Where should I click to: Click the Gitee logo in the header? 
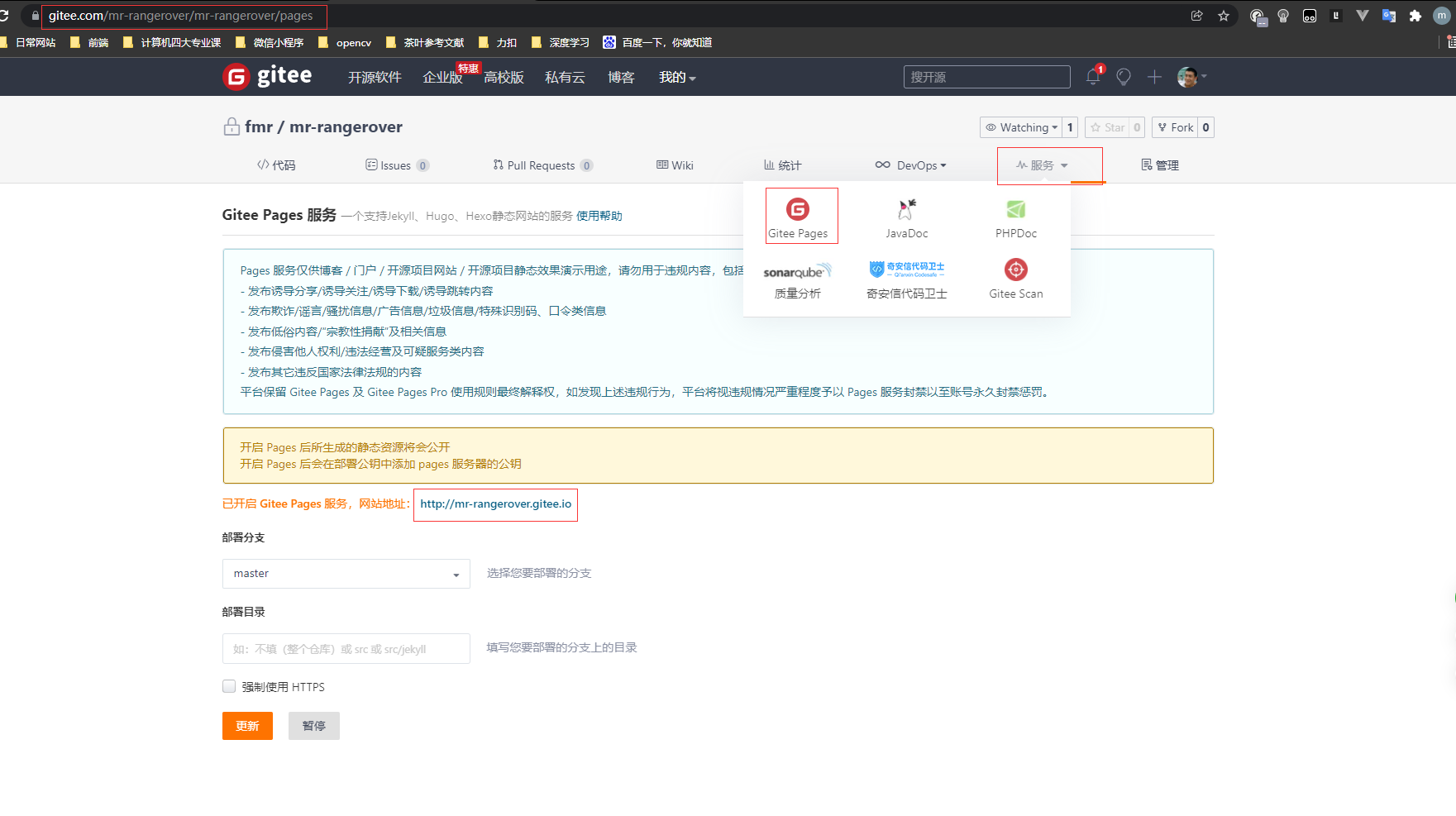coord(267,76)
